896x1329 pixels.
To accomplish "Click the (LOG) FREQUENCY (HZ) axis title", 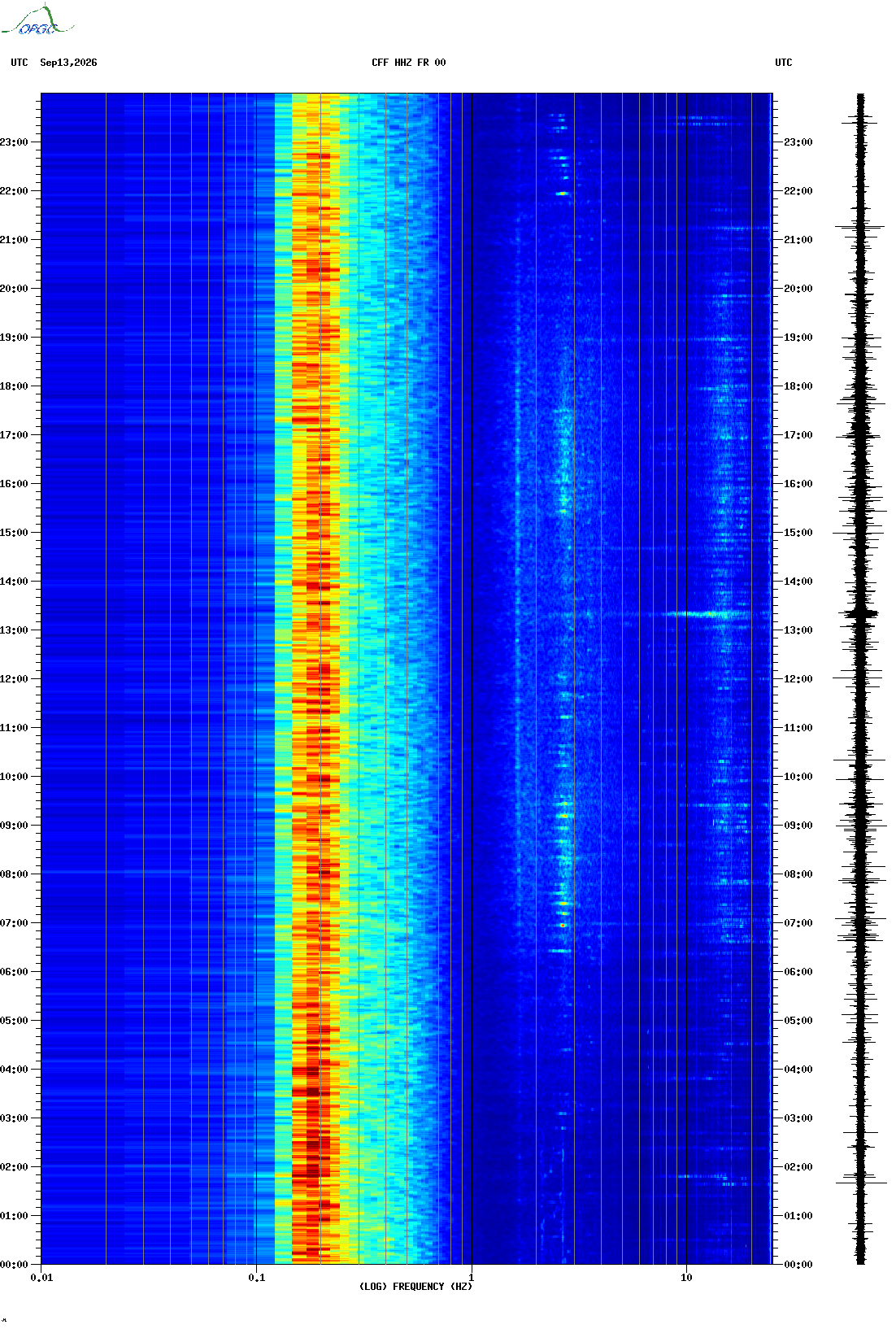I will (415, 1287).
